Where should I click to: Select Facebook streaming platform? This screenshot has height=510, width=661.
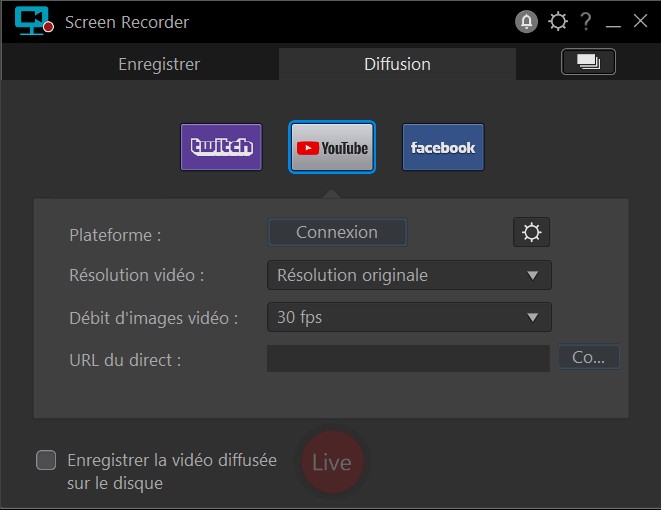tap(443, 147)
